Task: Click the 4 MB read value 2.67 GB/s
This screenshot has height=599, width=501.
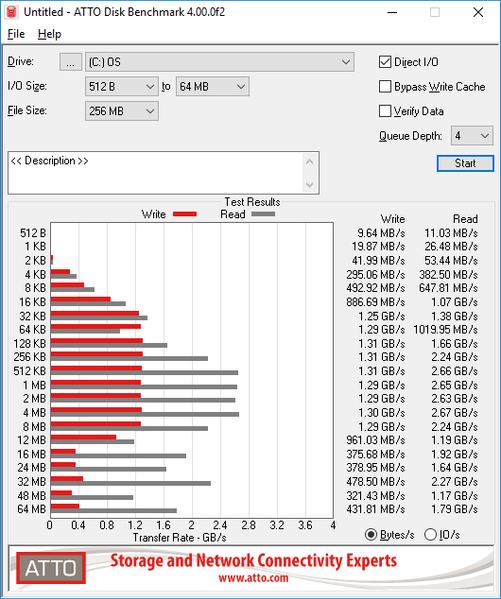Action: [x=454, y=413]
